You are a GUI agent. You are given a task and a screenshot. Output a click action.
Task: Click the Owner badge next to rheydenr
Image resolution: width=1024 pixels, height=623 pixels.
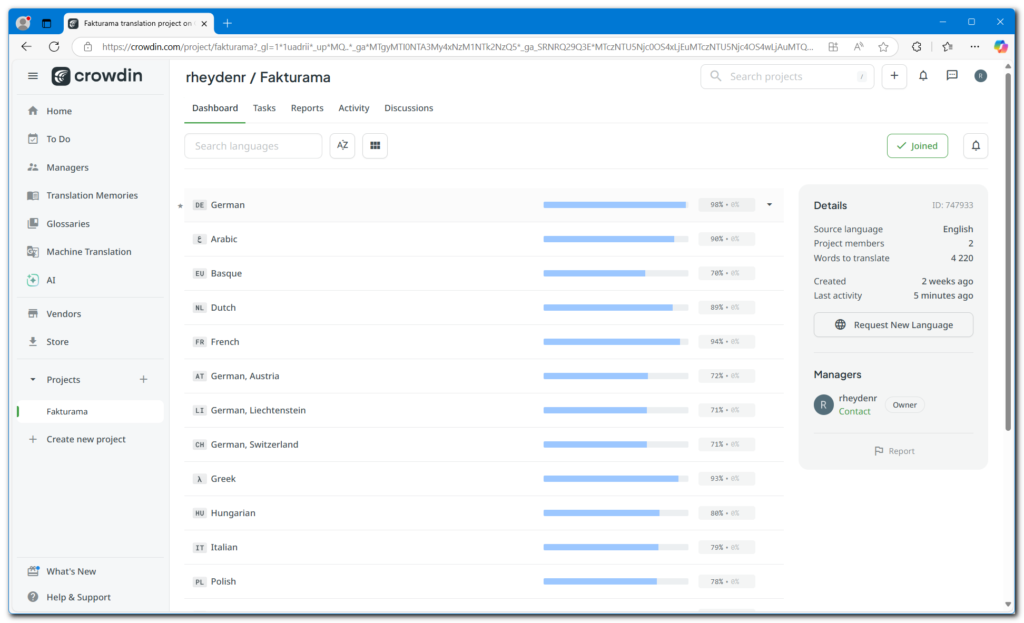click(904, 405)
